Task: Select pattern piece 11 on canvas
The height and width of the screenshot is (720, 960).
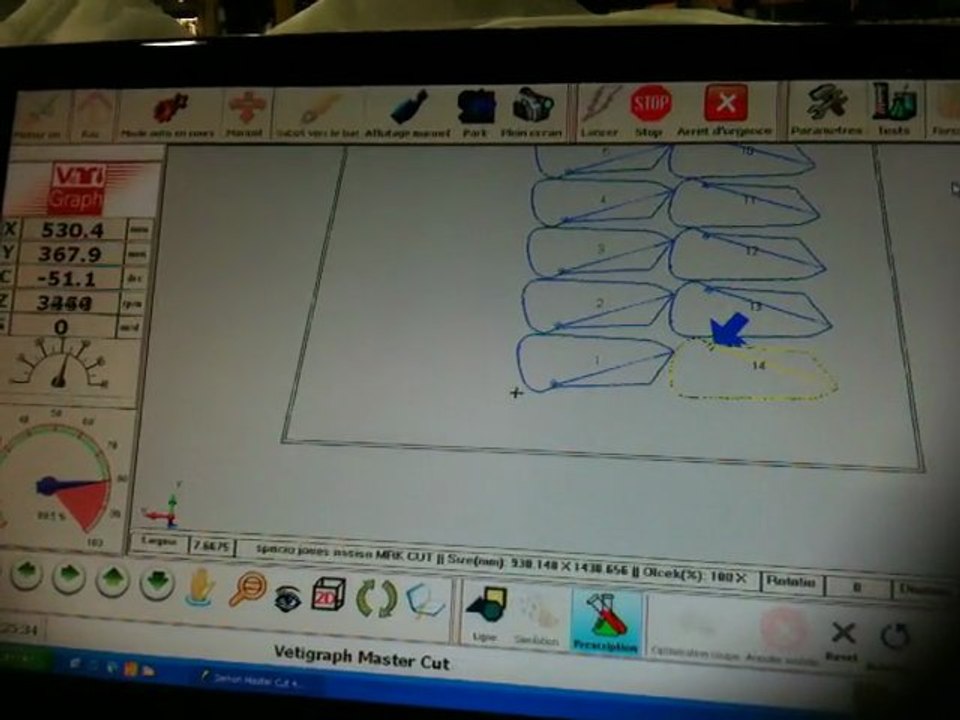Action: 744,202
